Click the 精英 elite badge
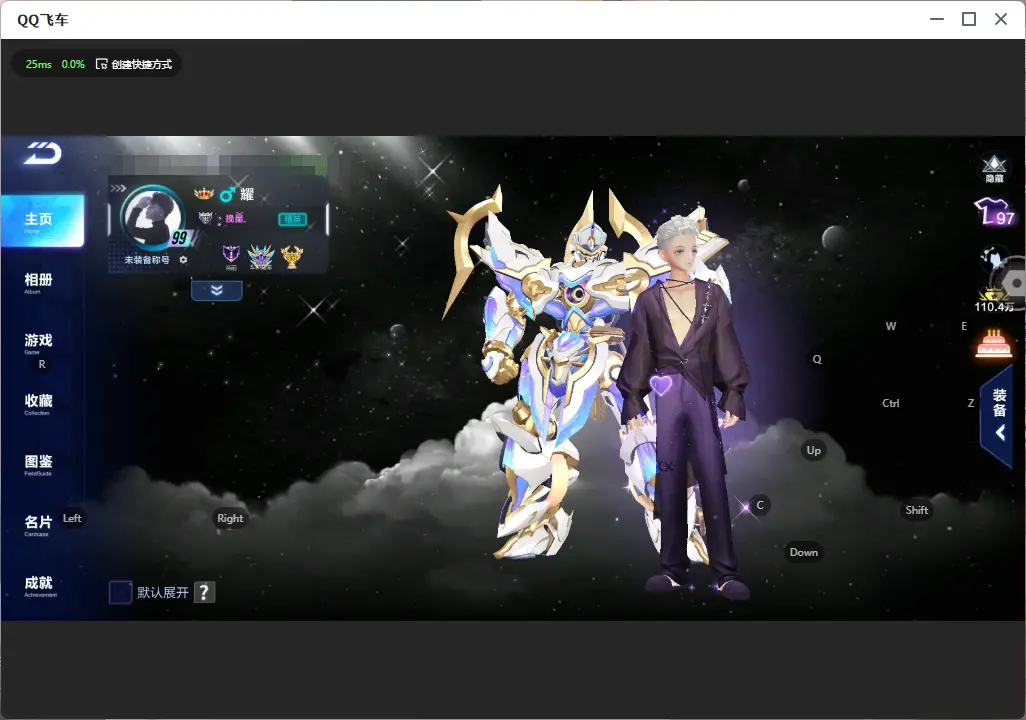Screen dimensions: 1026x720 (292, 219)
